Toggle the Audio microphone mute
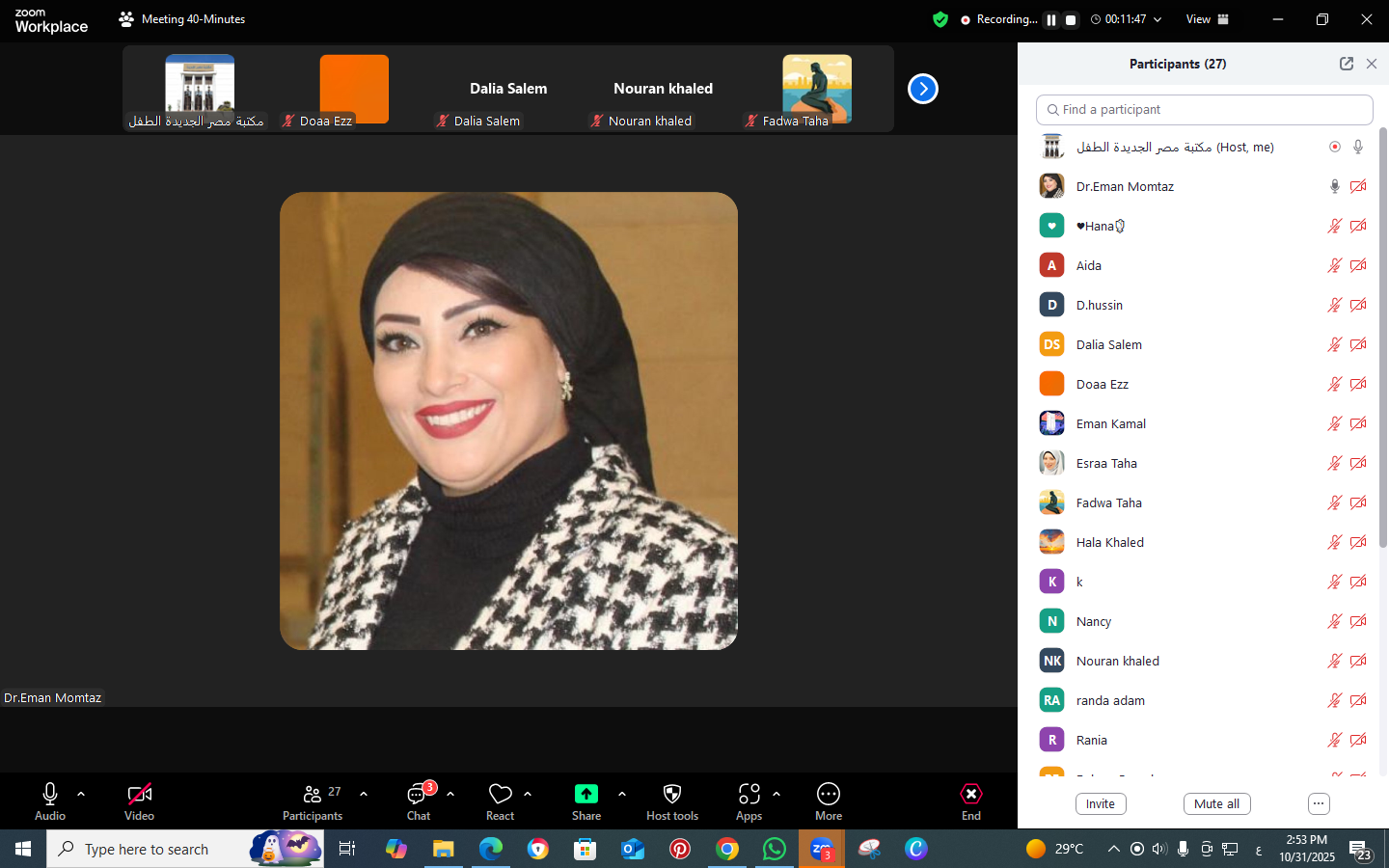 pos(50,794)
